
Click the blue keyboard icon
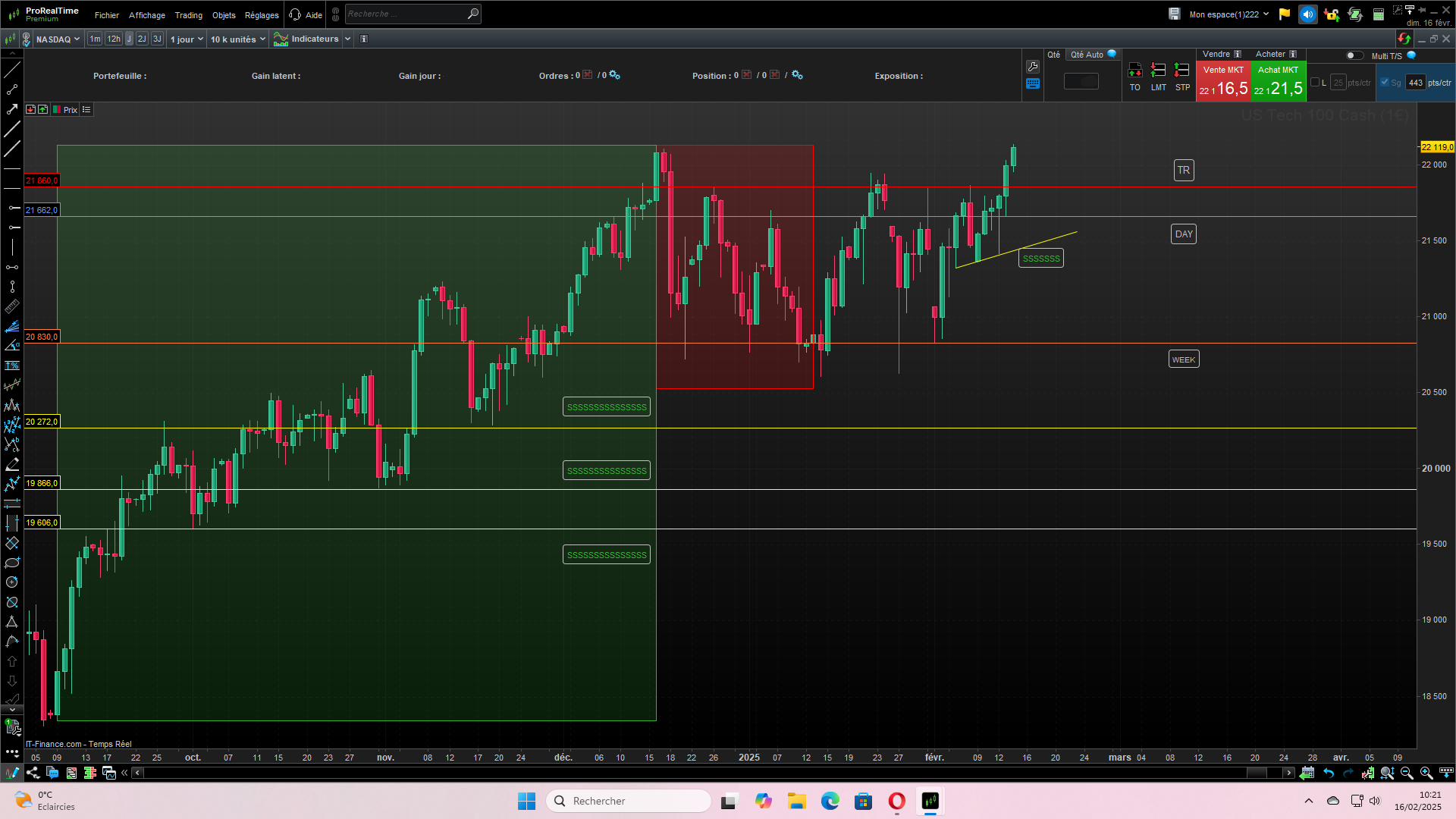1032,84
